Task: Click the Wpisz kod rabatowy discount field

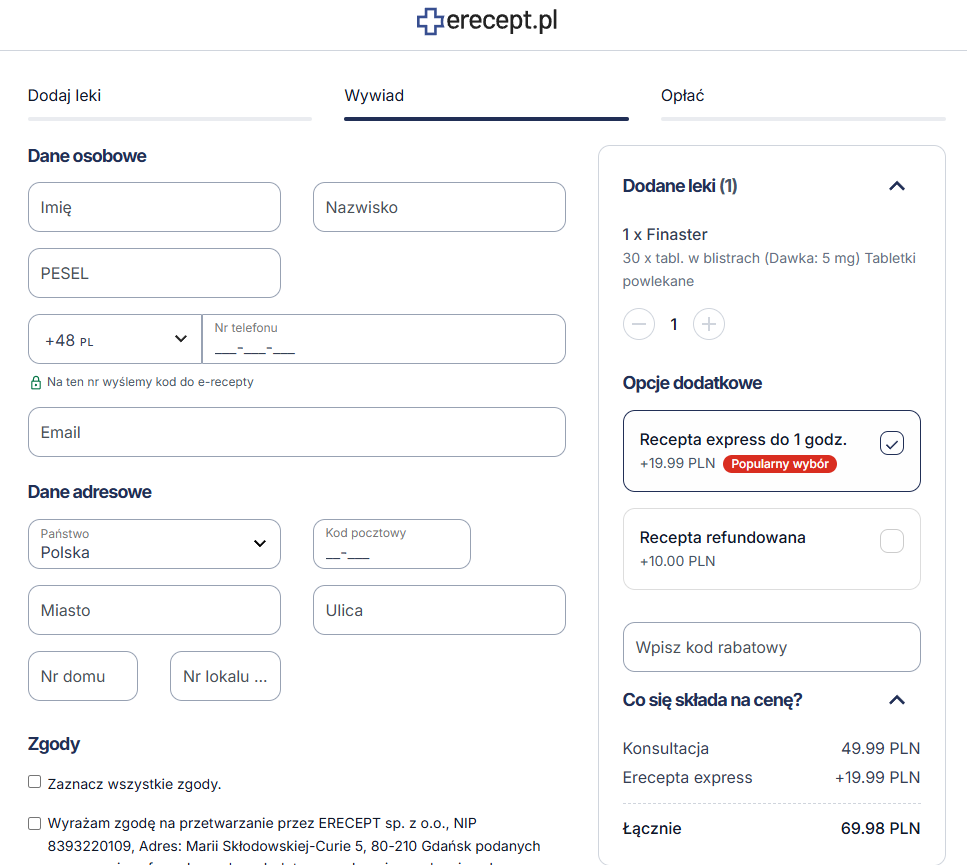Action: (772, 647)
